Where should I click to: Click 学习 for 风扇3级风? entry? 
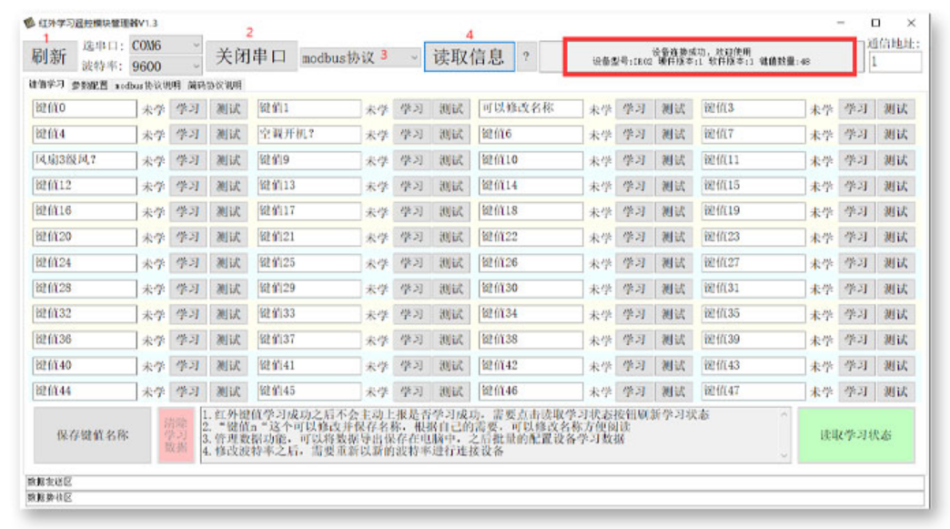tap(187, 161)
